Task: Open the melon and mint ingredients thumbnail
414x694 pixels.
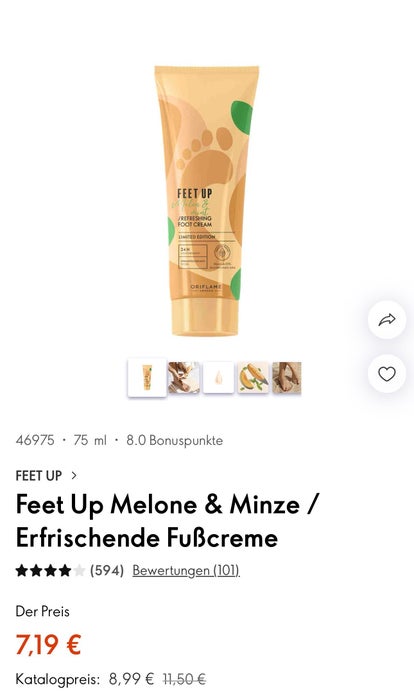Action: click(x=253, y=378)
